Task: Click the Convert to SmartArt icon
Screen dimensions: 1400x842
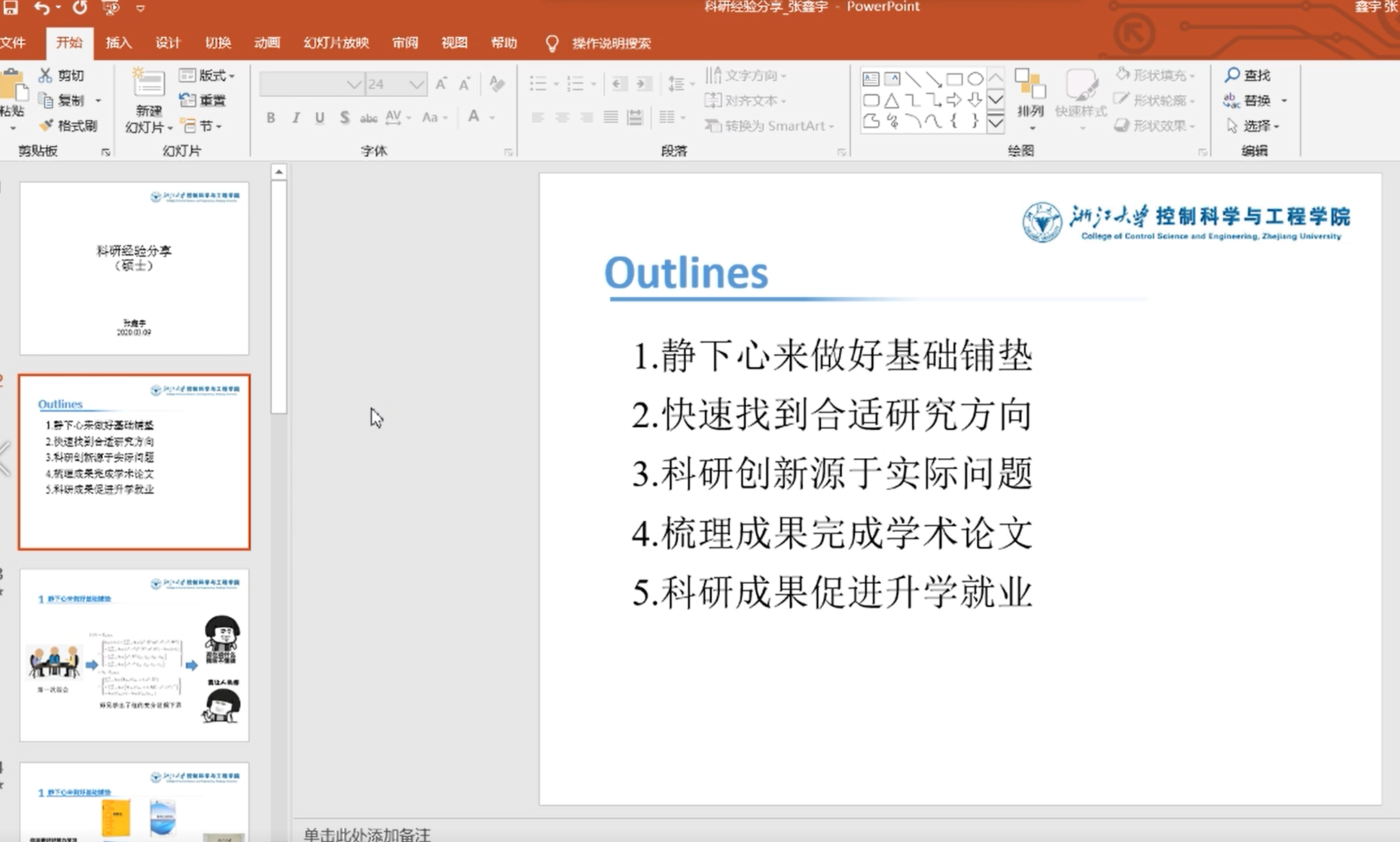Action: (x=713, y=126)
